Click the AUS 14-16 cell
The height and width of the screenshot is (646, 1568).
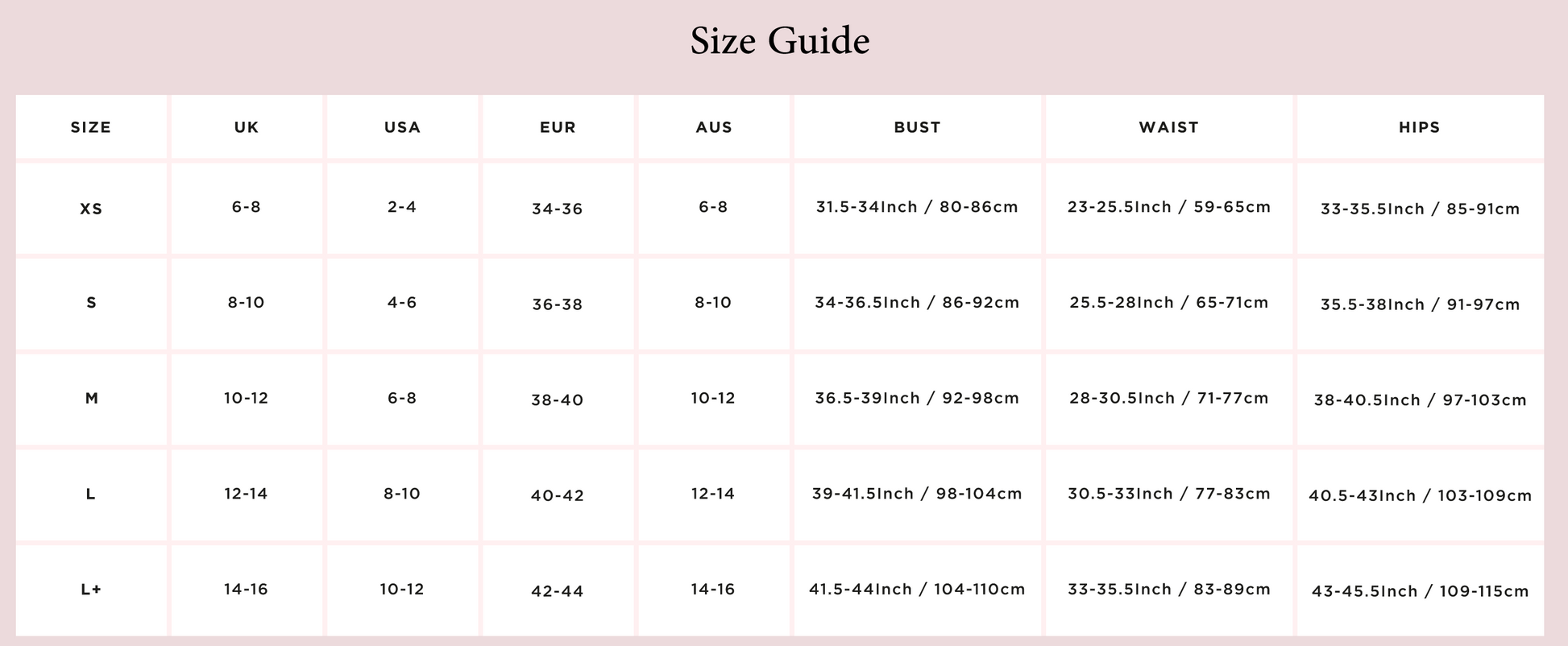click(713, 590)
